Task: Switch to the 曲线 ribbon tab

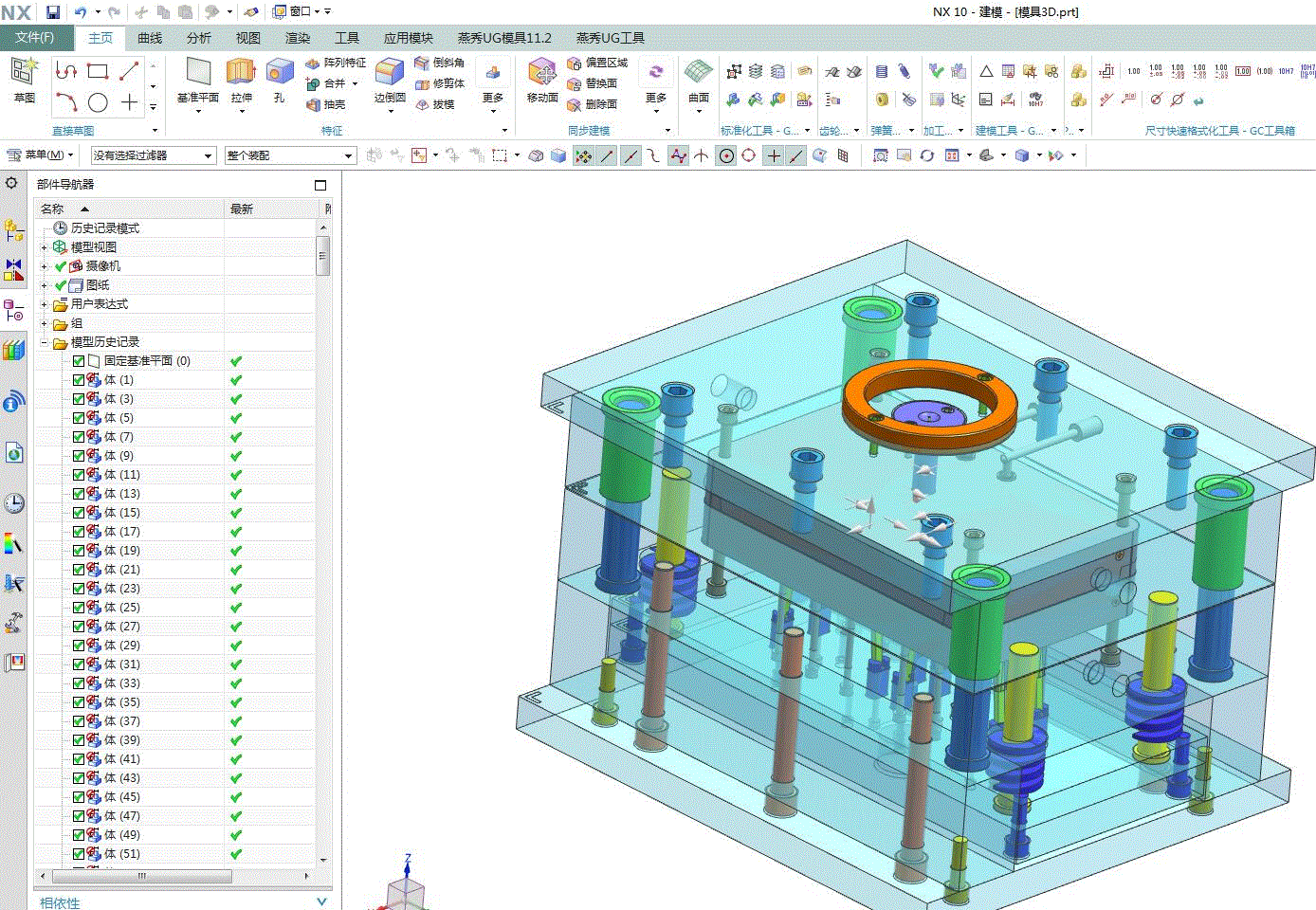Action: (x=150, y=38)
